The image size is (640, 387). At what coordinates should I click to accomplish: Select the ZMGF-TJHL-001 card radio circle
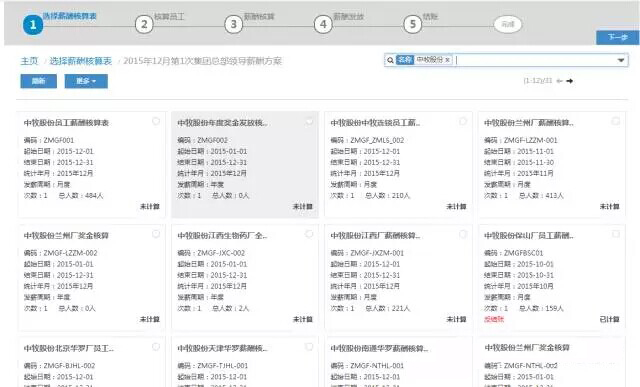pos(309,347)
